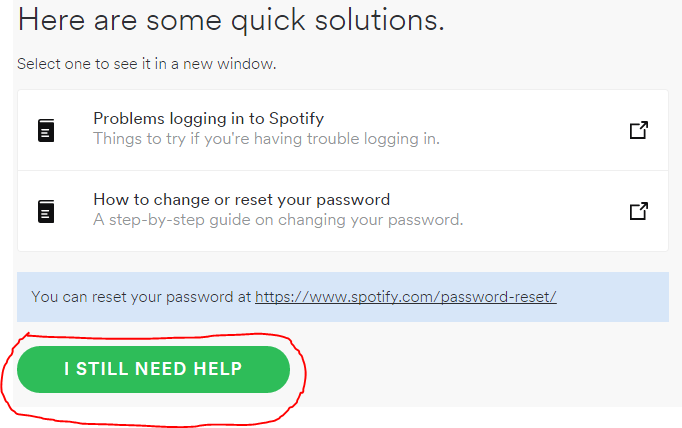682x428 pixels.
Task: Click 'Select one to see it in a new window' text
Action: click(x=147, y=64)
